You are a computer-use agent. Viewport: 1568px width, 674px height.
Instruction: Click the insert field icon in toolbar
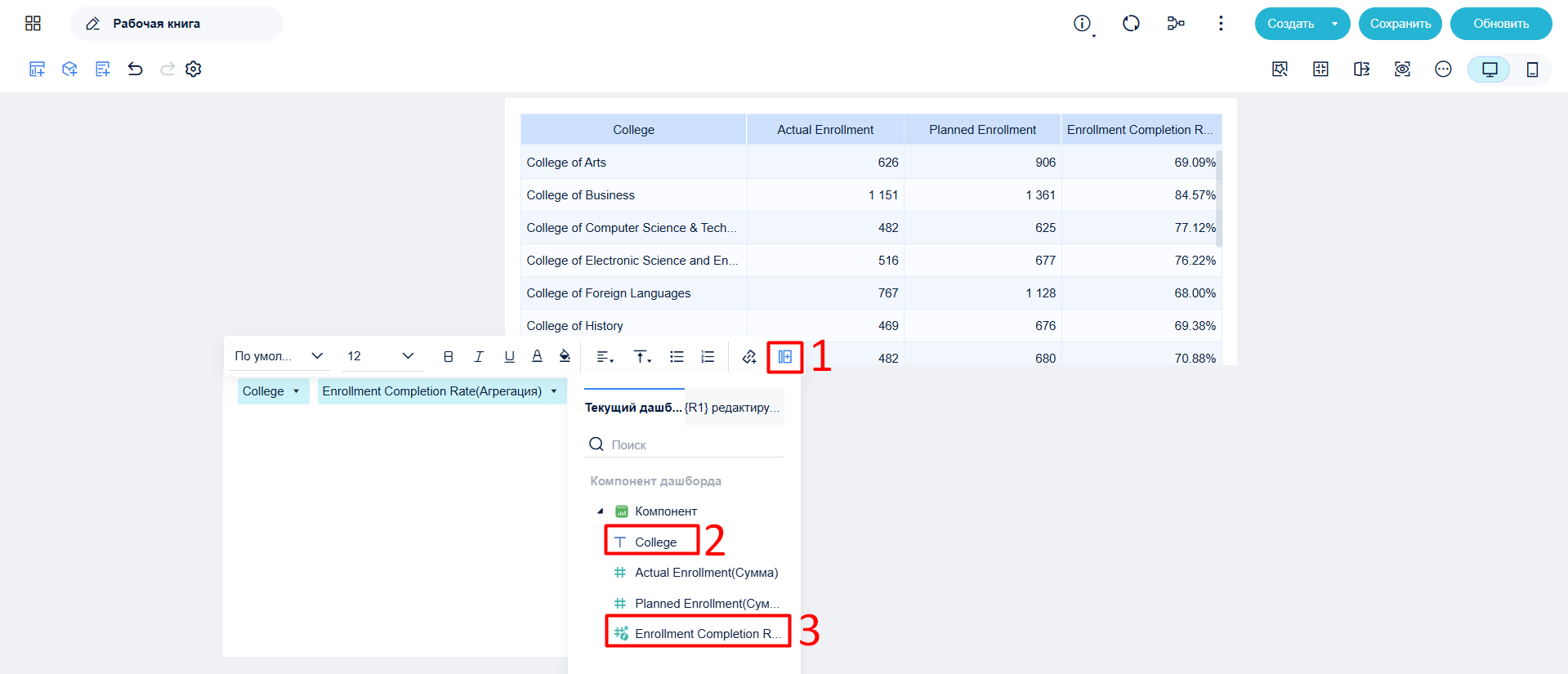[x=785, y=356]
